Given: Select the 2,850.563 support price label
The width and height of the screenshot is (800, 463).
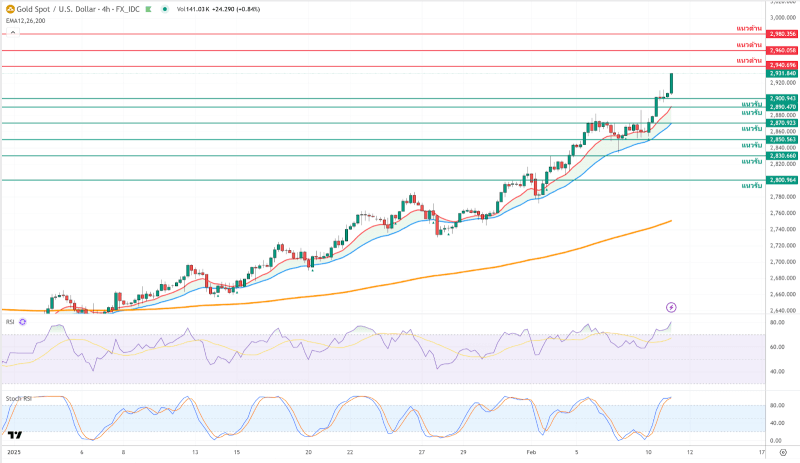Looking at the screenshot, I should point(782,139).
